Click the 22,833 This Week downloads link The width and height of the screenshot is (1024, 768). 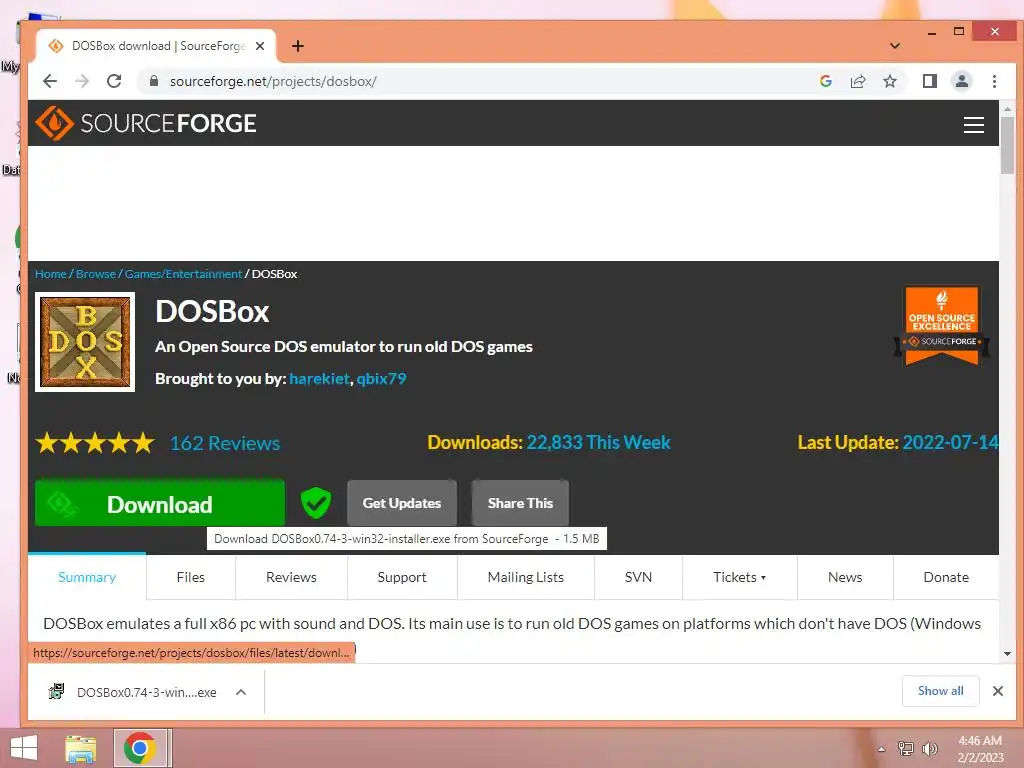[598, 442]
